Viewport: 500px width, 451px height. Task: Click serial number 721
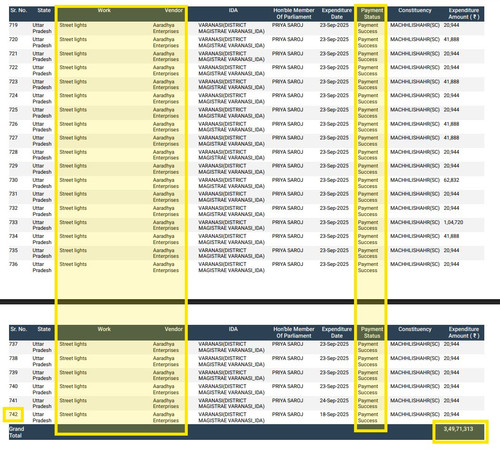tap(14, 53)
